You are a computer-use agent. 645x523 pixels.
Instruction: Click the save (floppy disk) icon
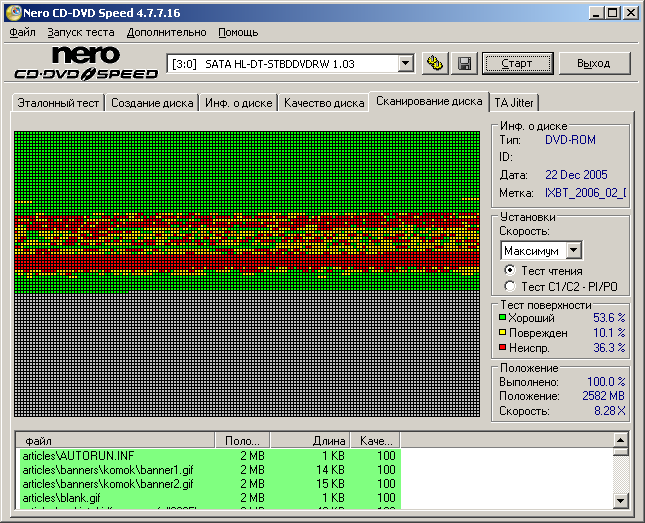(464, 63)
